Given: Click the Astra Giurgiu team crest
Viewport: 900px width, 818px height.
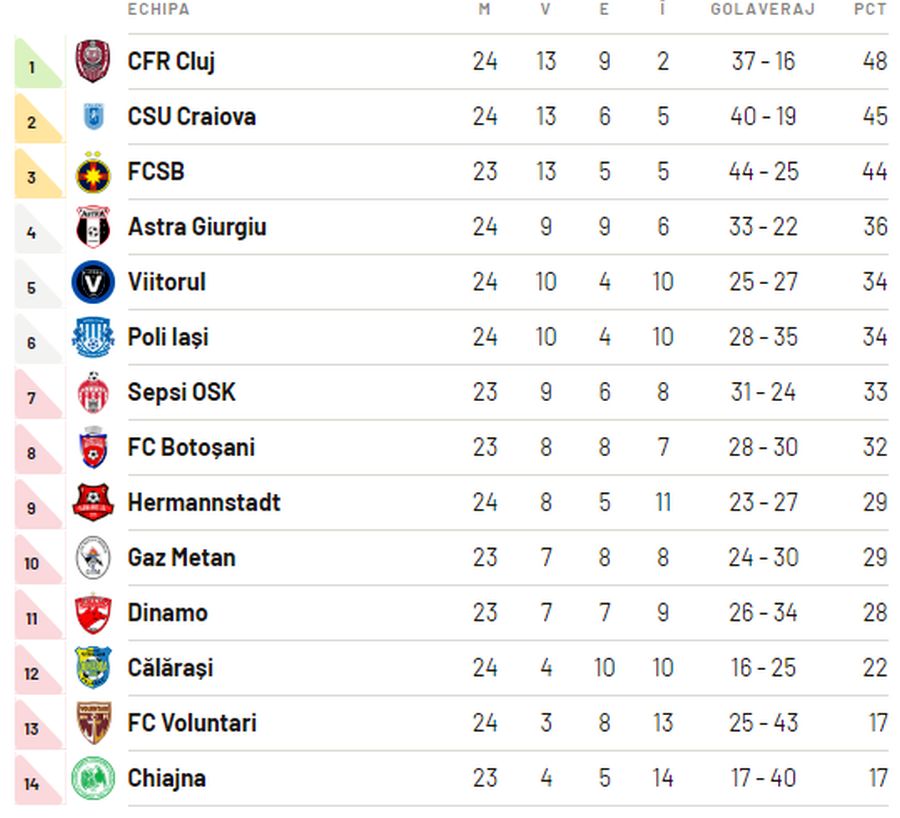Looking at the screenshot, I should [93, 227].
